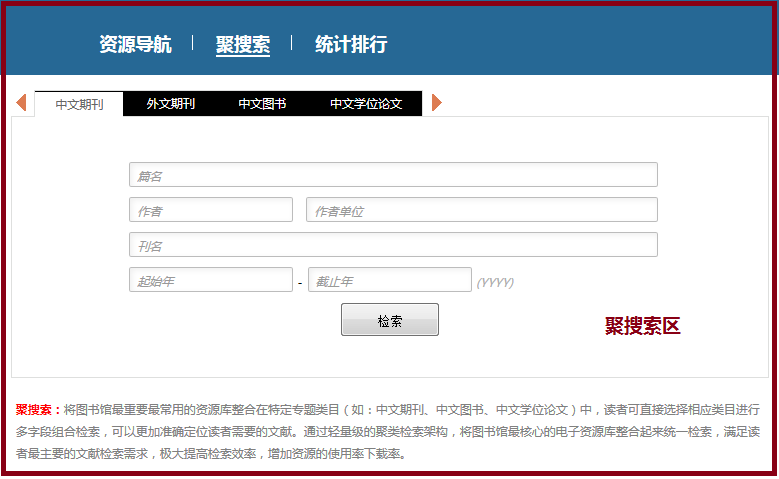
Task: Focus the 刊名 journal name field
Action: [x=393, y=245]
